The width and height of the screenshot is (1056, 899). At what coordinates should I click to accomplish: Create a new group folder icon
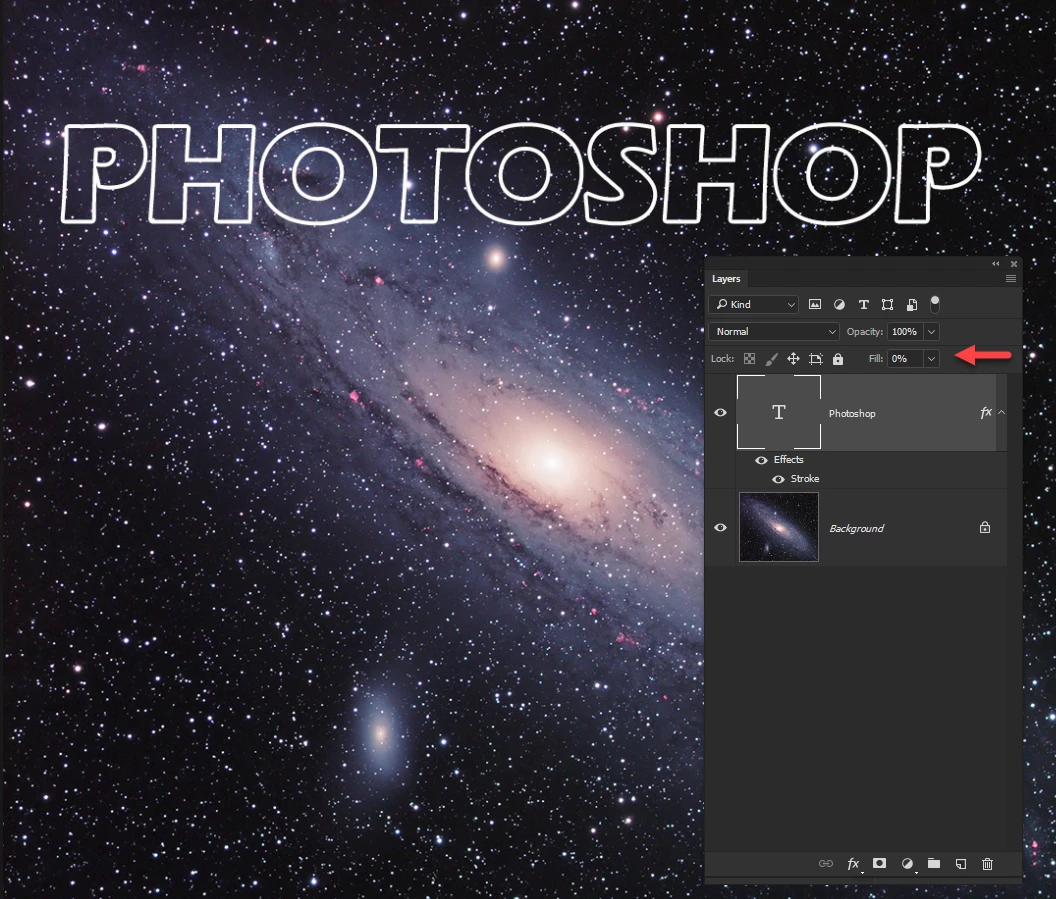point(933,863)
